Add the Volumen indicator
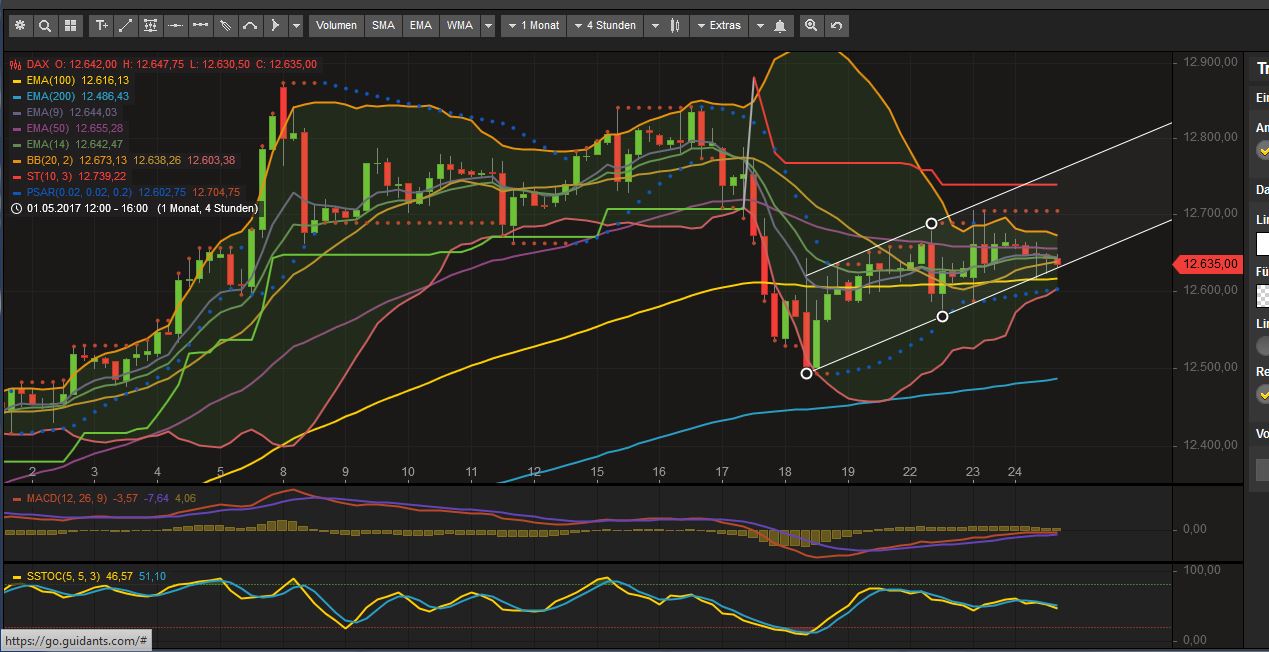 click(x=336, y=25)
